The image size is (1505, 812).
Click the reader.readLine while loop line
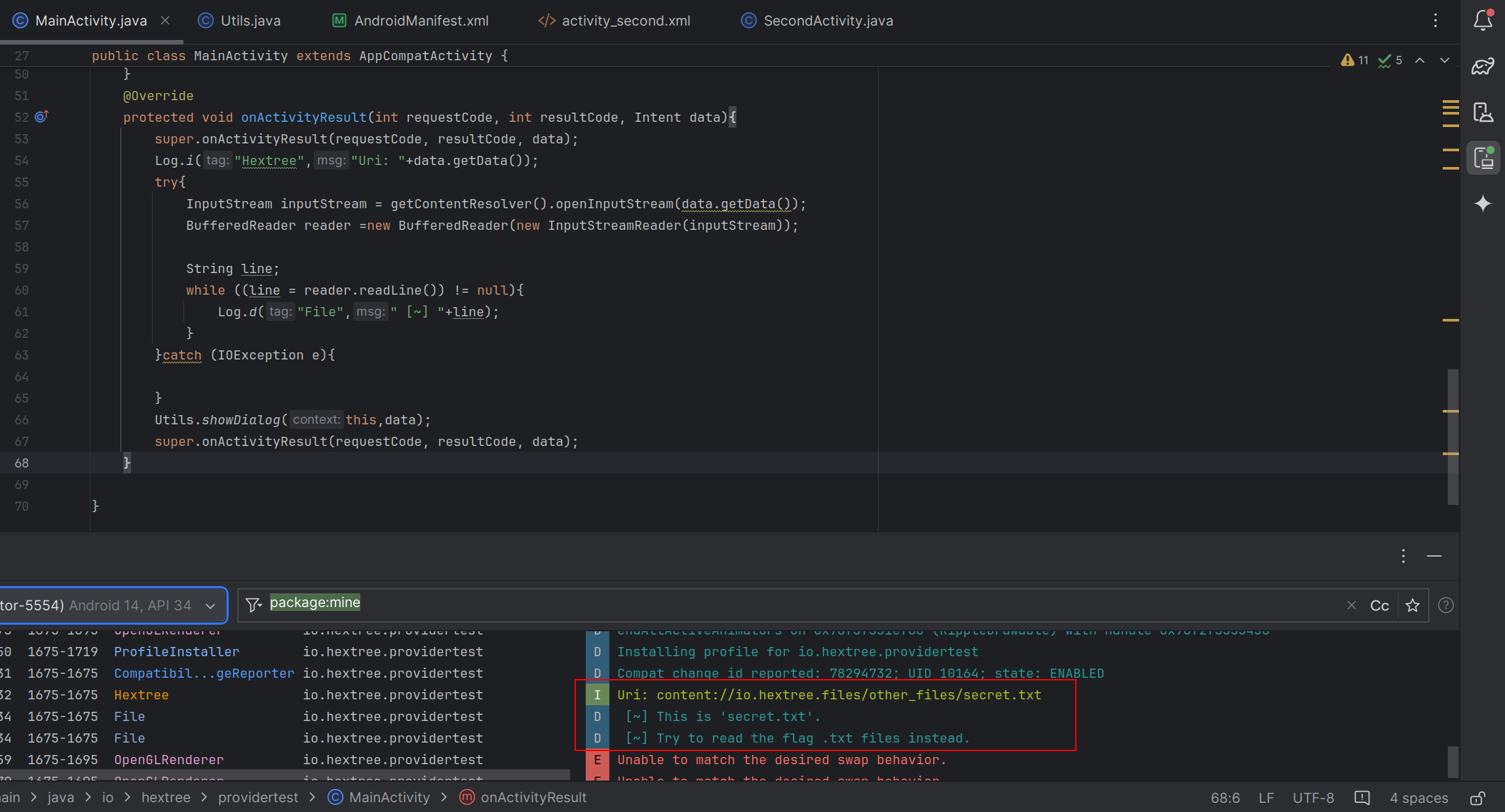354,290
